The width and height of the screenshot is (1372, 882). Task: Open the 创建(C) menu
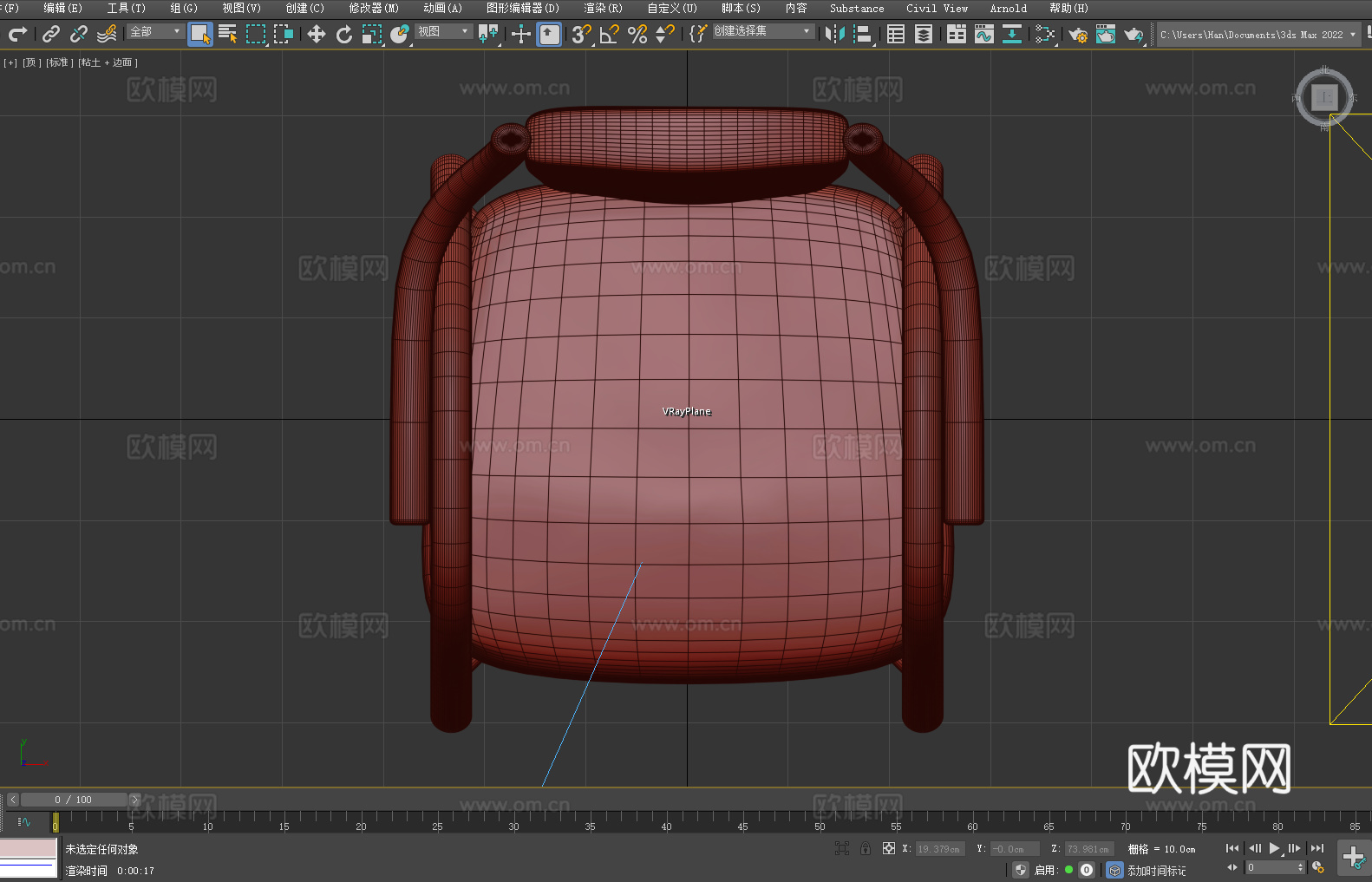(304, 8)
